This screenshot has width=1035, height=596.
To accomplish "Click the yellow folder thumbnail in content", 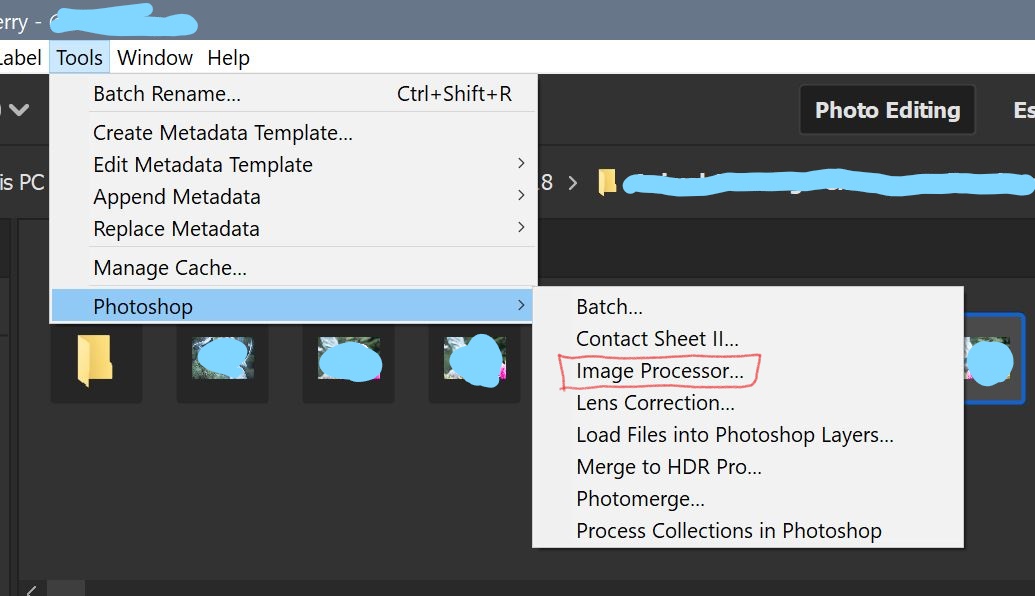I will [95, 360].
